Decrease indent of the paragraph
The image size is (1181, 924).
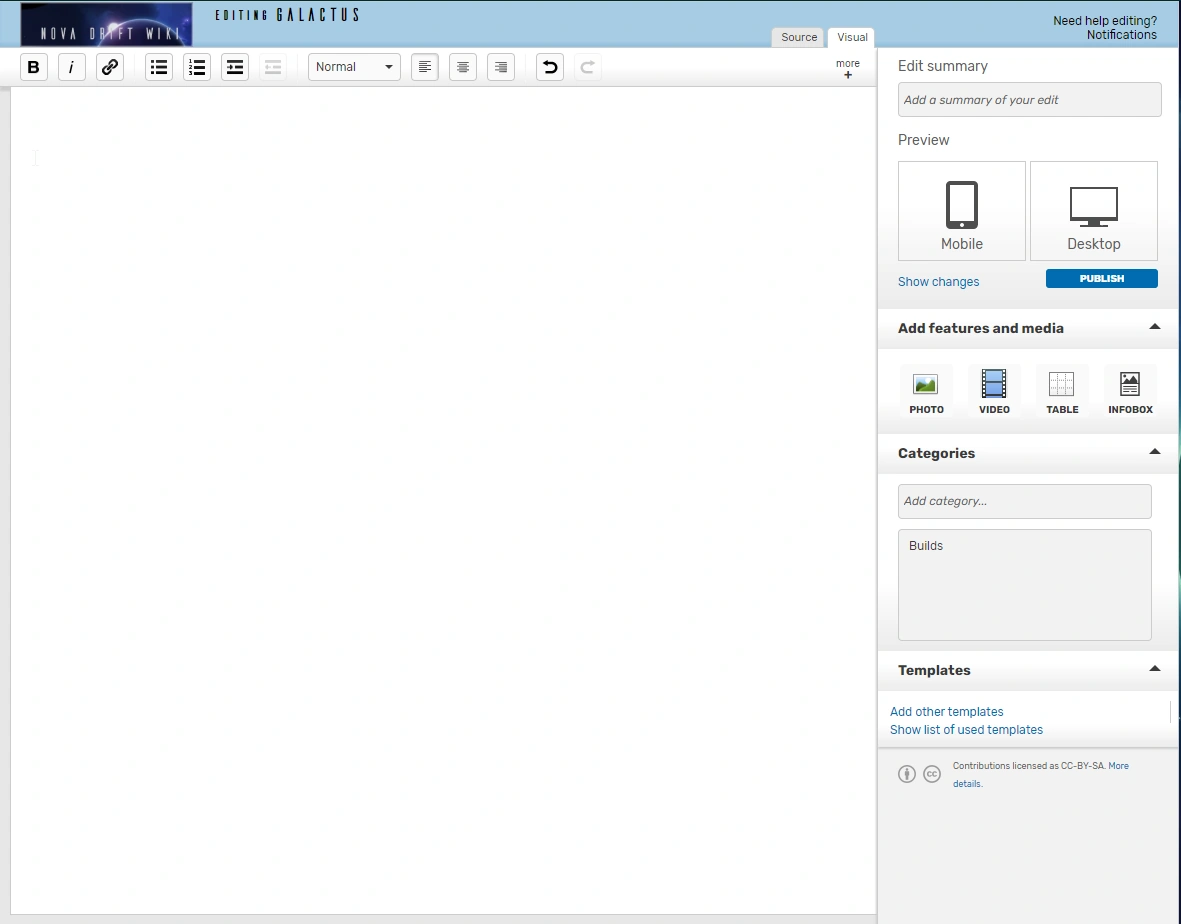point(273,67)
